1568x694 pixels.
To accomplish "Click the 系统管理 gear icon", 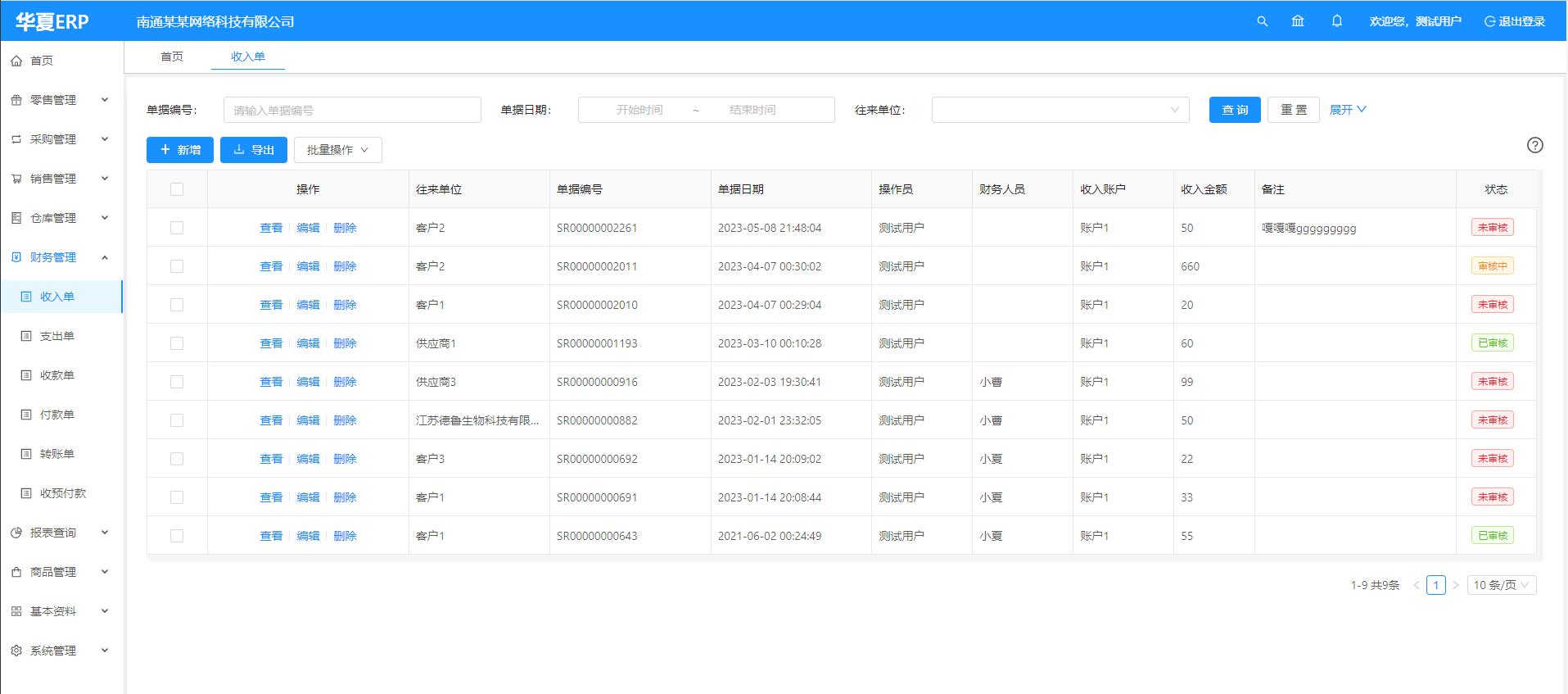I will (16, 651).
